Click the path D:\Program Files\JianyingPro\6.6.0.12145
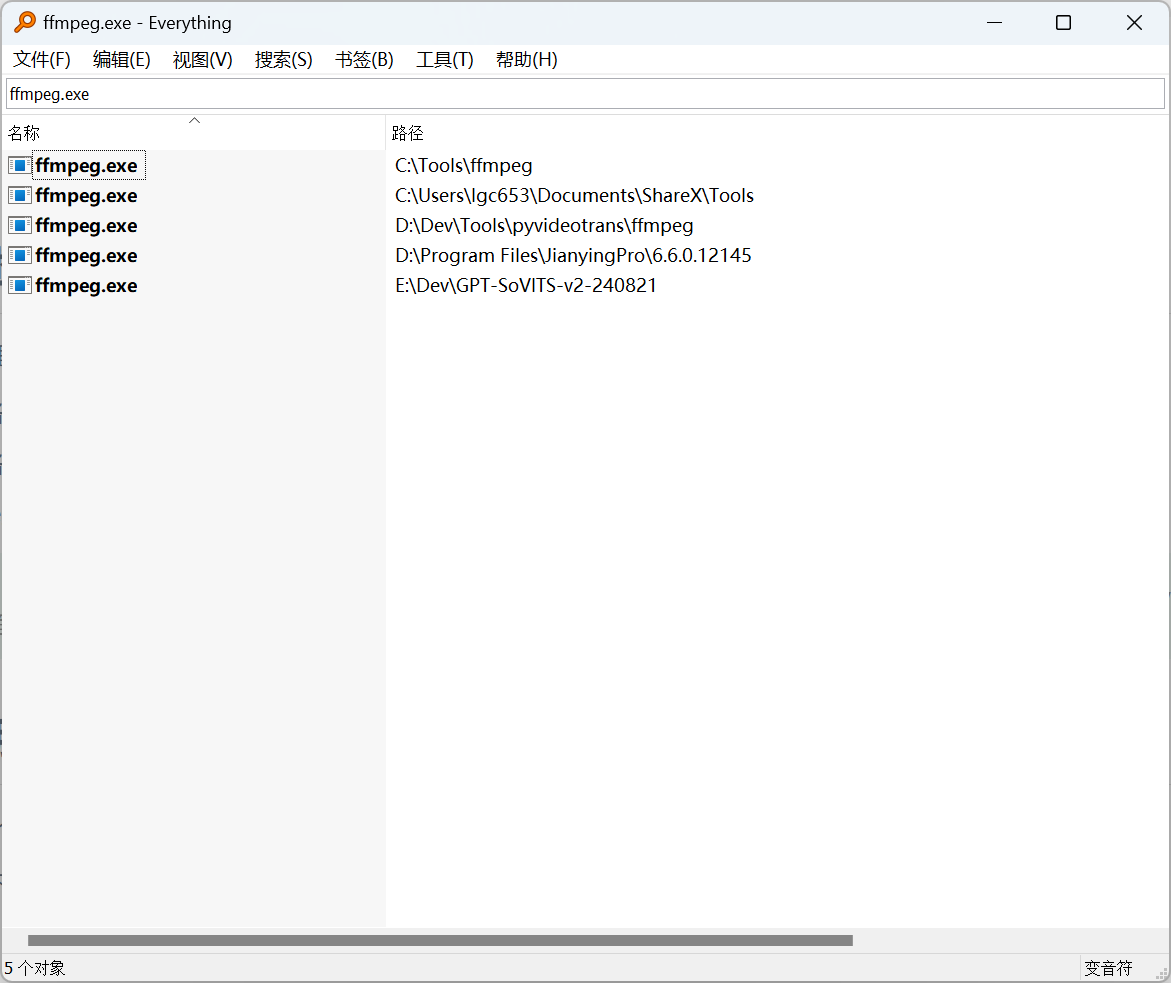This screenshot has width=1171, height=983. click(x=573, y=255)
